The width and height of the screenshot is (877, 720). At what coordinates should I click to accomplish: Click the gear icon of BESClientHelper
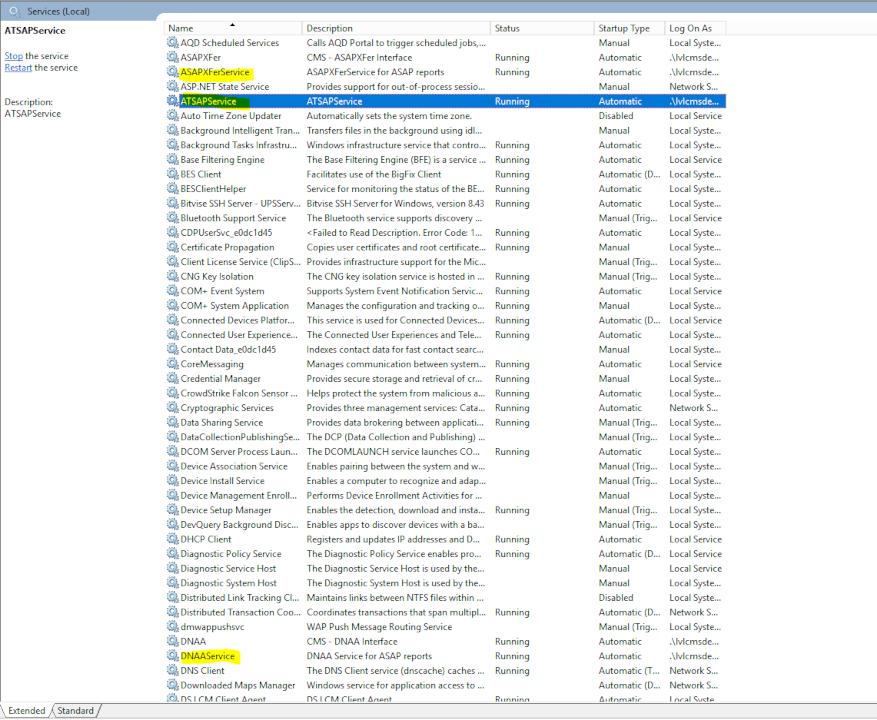tap(172, 188)
